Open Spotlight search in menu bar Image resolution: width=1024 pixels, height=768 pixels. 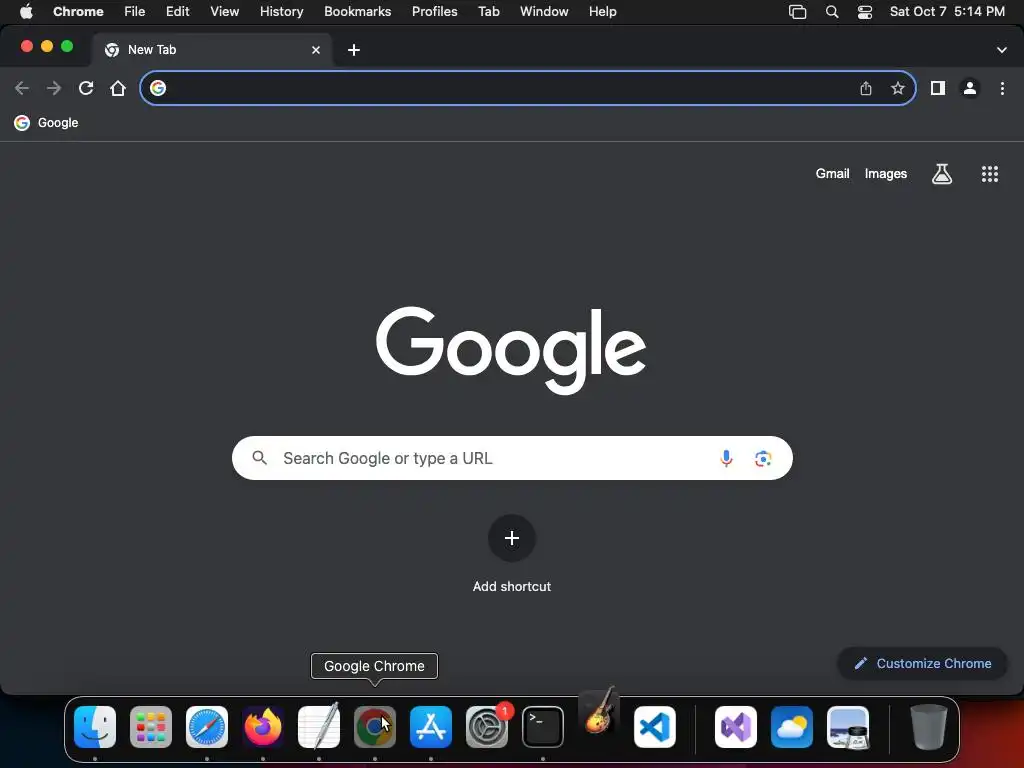click(832, 12)
